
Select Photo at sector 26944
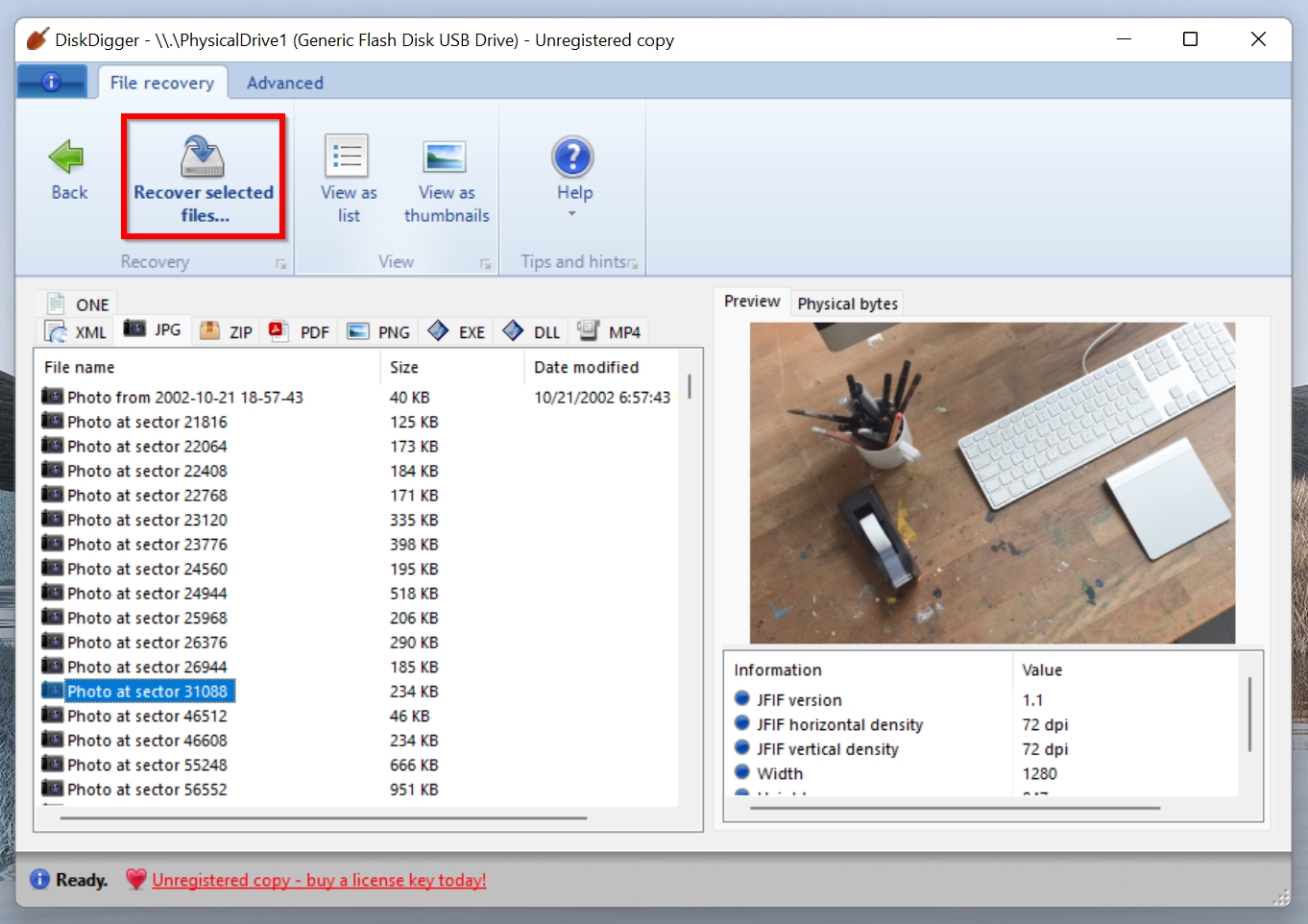tap(147, 667)
